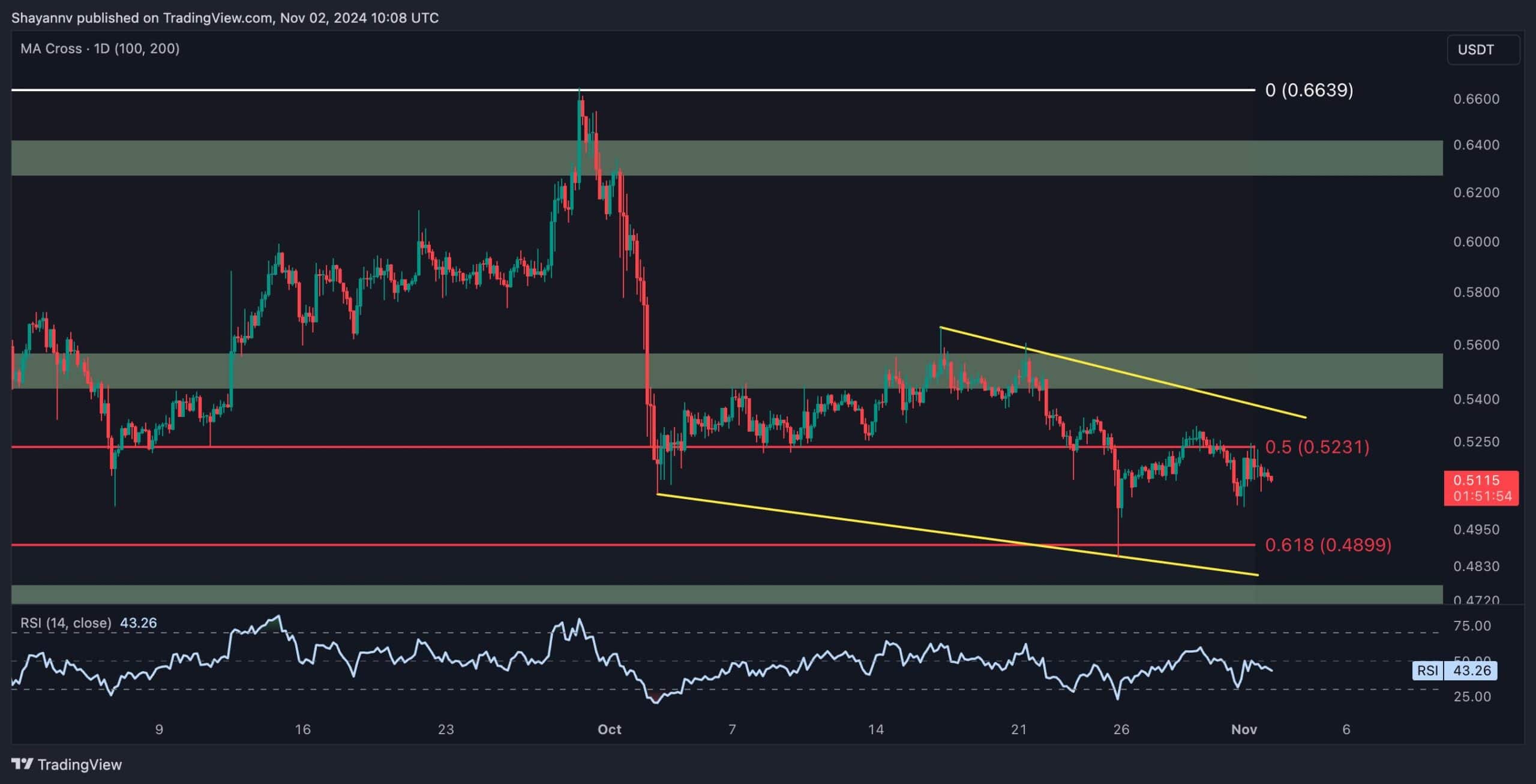Click the 0 (0.6639) Fibonacci level label
Image resolution: width=1536 pixels, height=784 pixels.
(1309, 90)
